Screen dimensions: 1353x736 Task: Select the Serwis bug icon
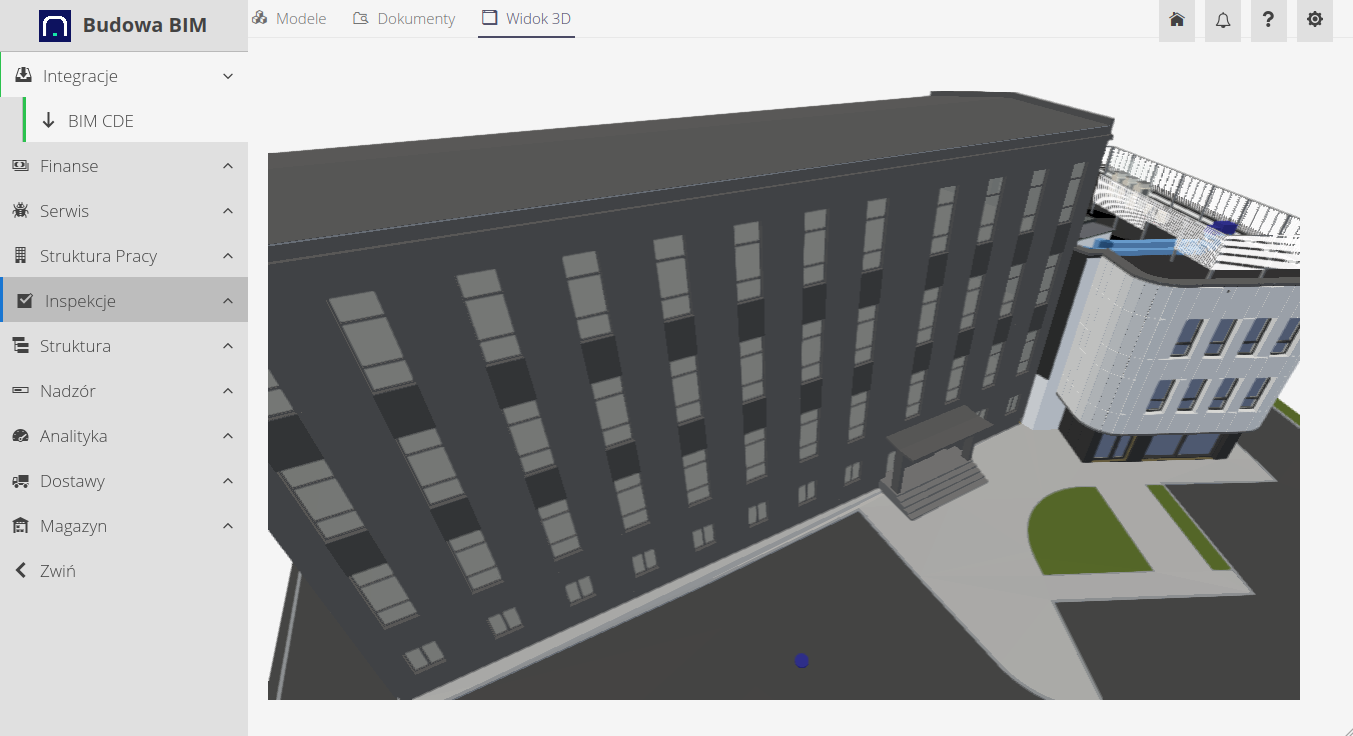[x=21, y=210]
